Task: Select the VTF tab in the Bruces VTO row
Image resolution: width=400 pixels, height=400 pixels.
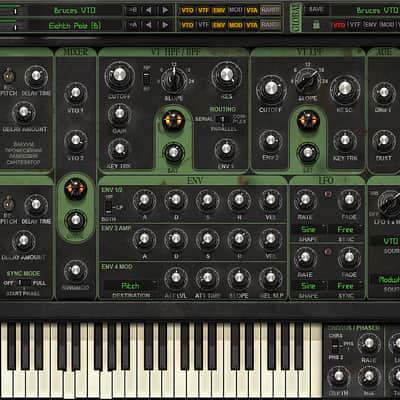Action: 203,10
